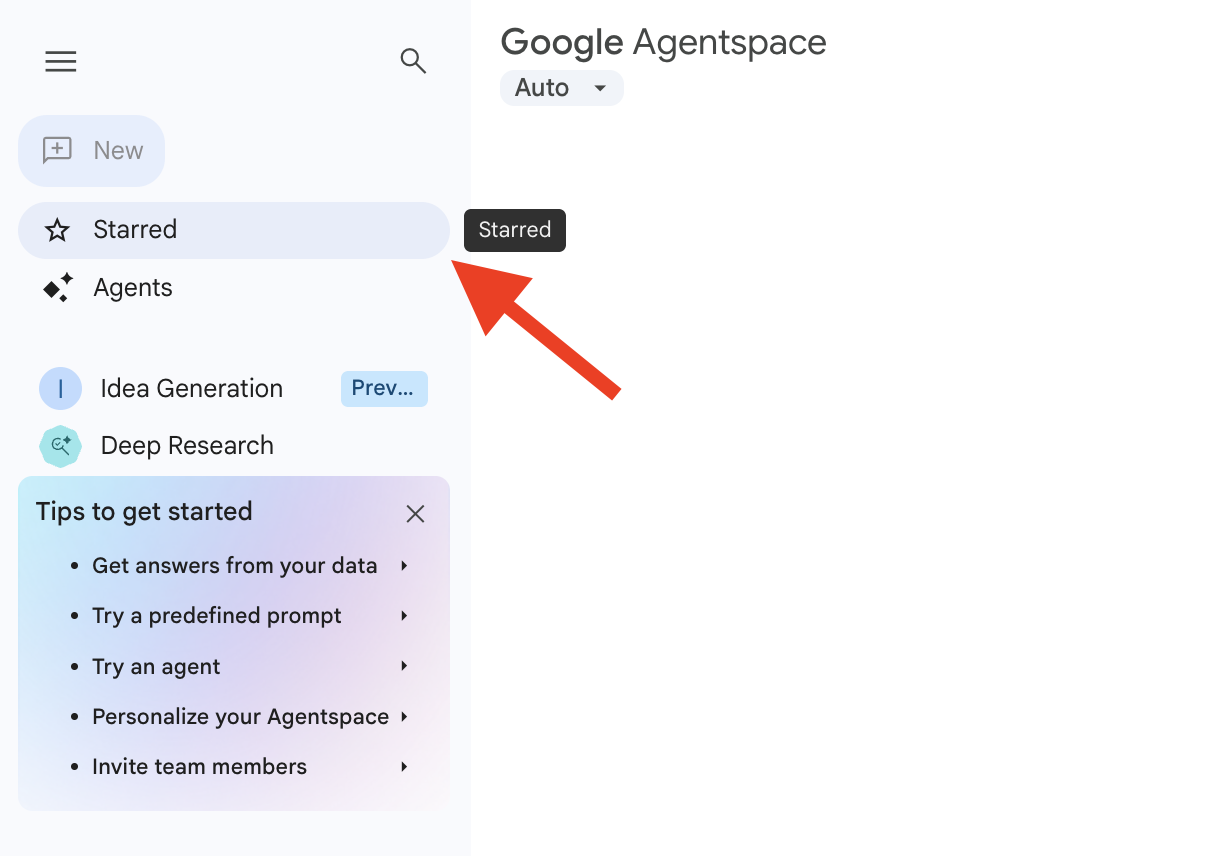Close the Tips to get started card

415,514
